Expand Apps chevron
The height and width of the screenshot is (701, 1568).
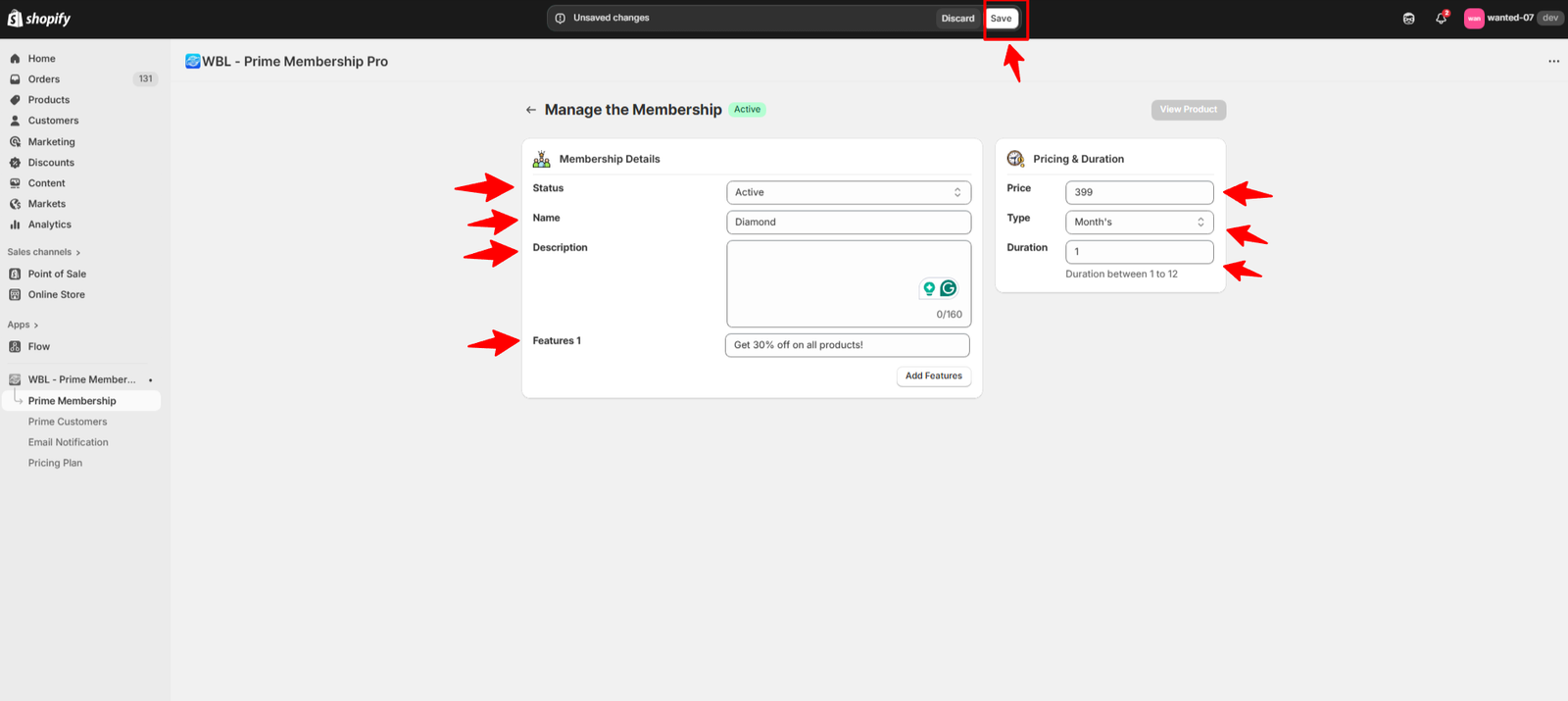36,325
